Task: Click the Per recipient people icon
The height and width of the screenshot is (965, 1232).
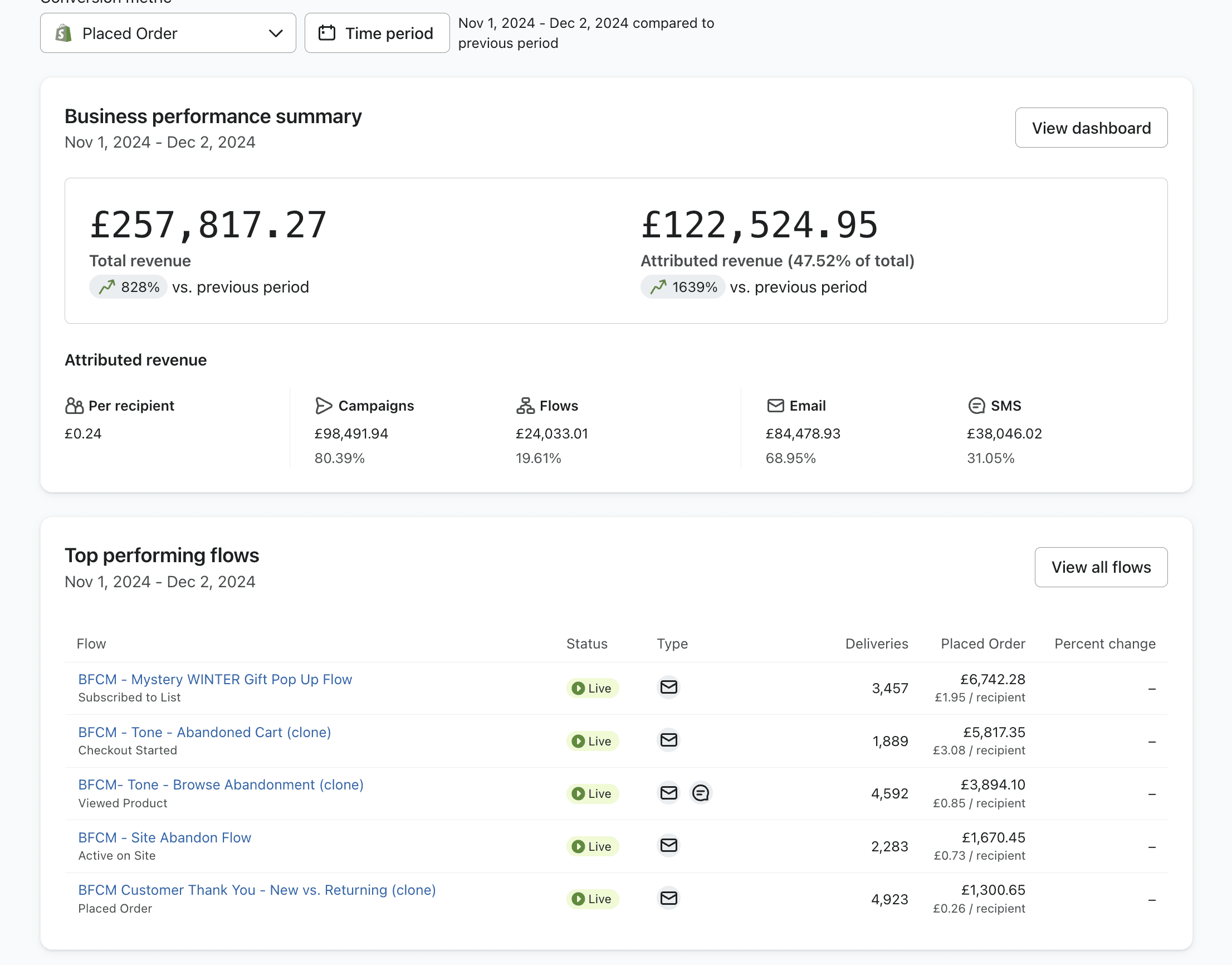Action: tap(74, 406)
